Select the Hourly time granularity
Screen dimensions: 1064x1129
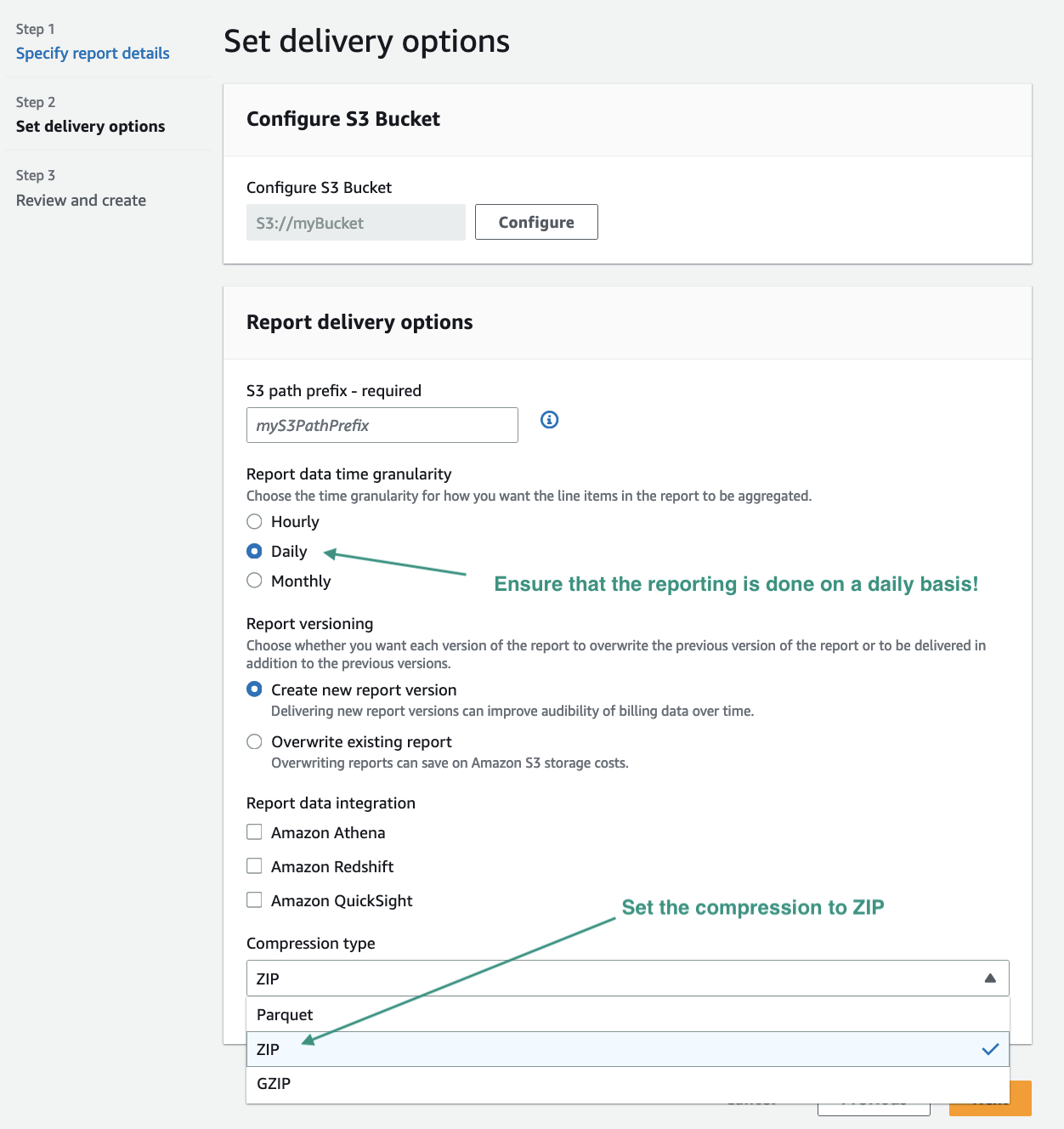tap(254, 521)
